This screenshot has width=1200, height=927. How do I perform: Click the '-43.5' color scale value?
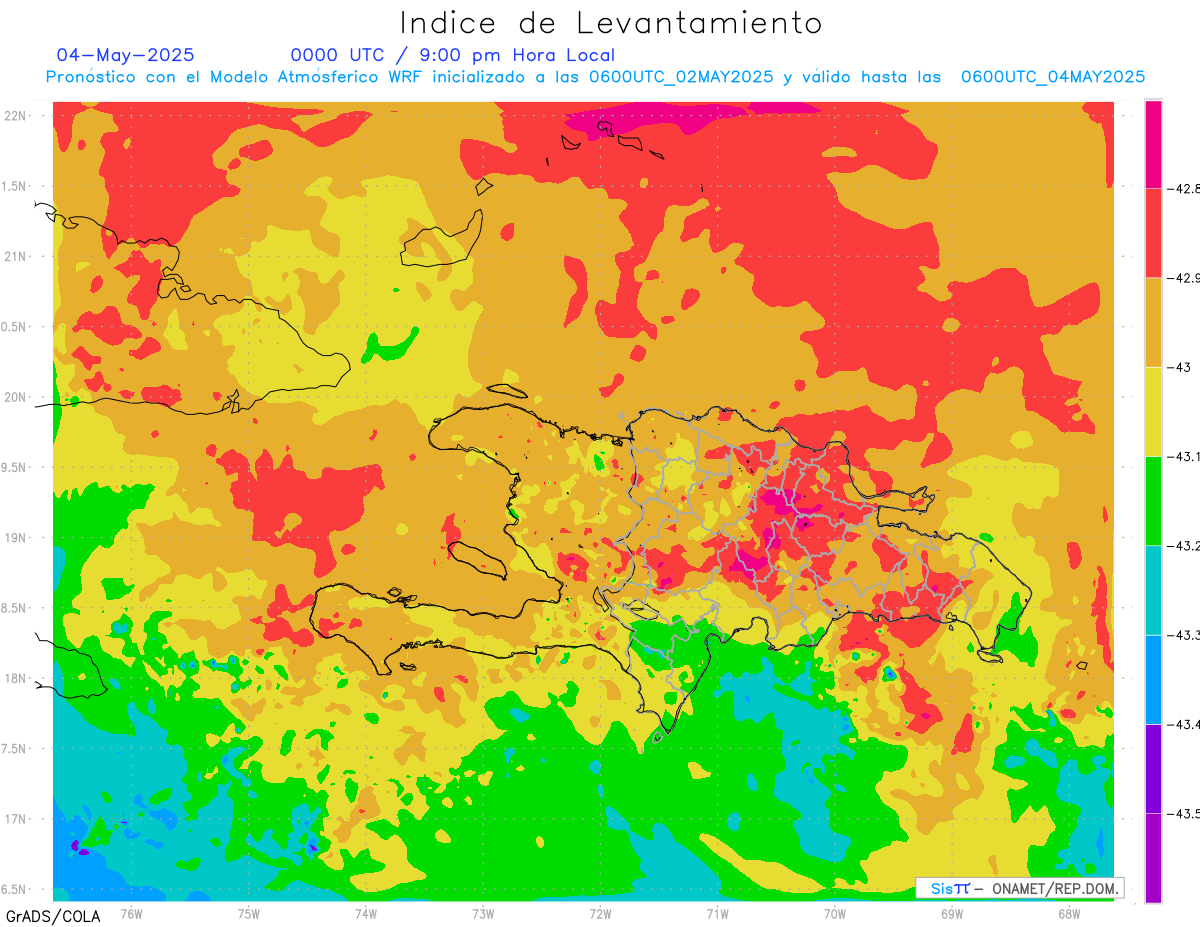[1182, 813]
